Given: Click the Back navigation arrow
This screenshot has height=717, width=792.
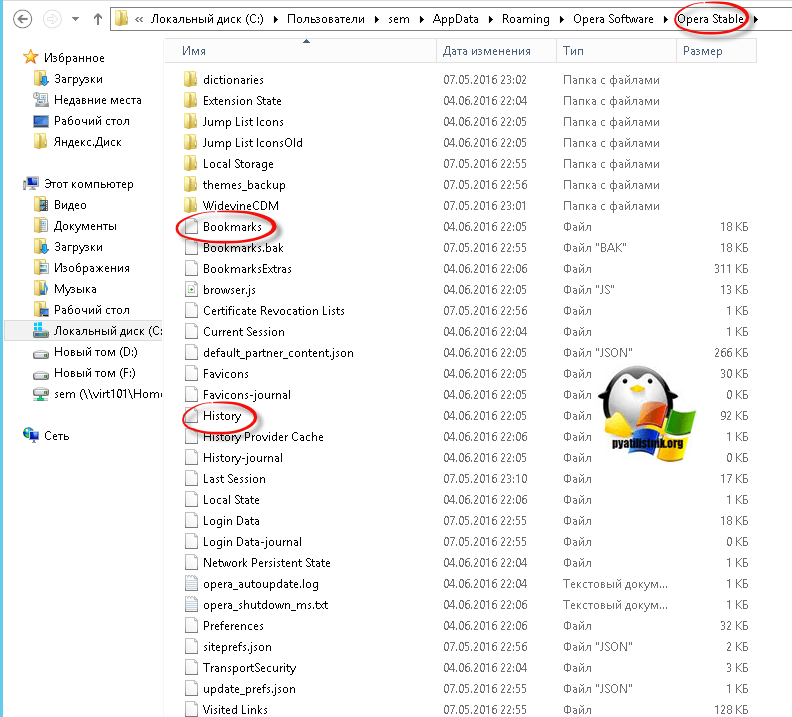Looking at the screenshot, I should 22,19.
